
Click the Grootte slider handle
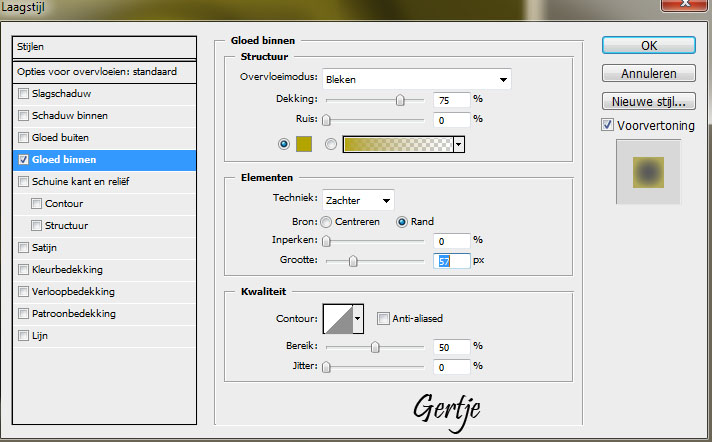pyautogui.click(x=353, y=261)
